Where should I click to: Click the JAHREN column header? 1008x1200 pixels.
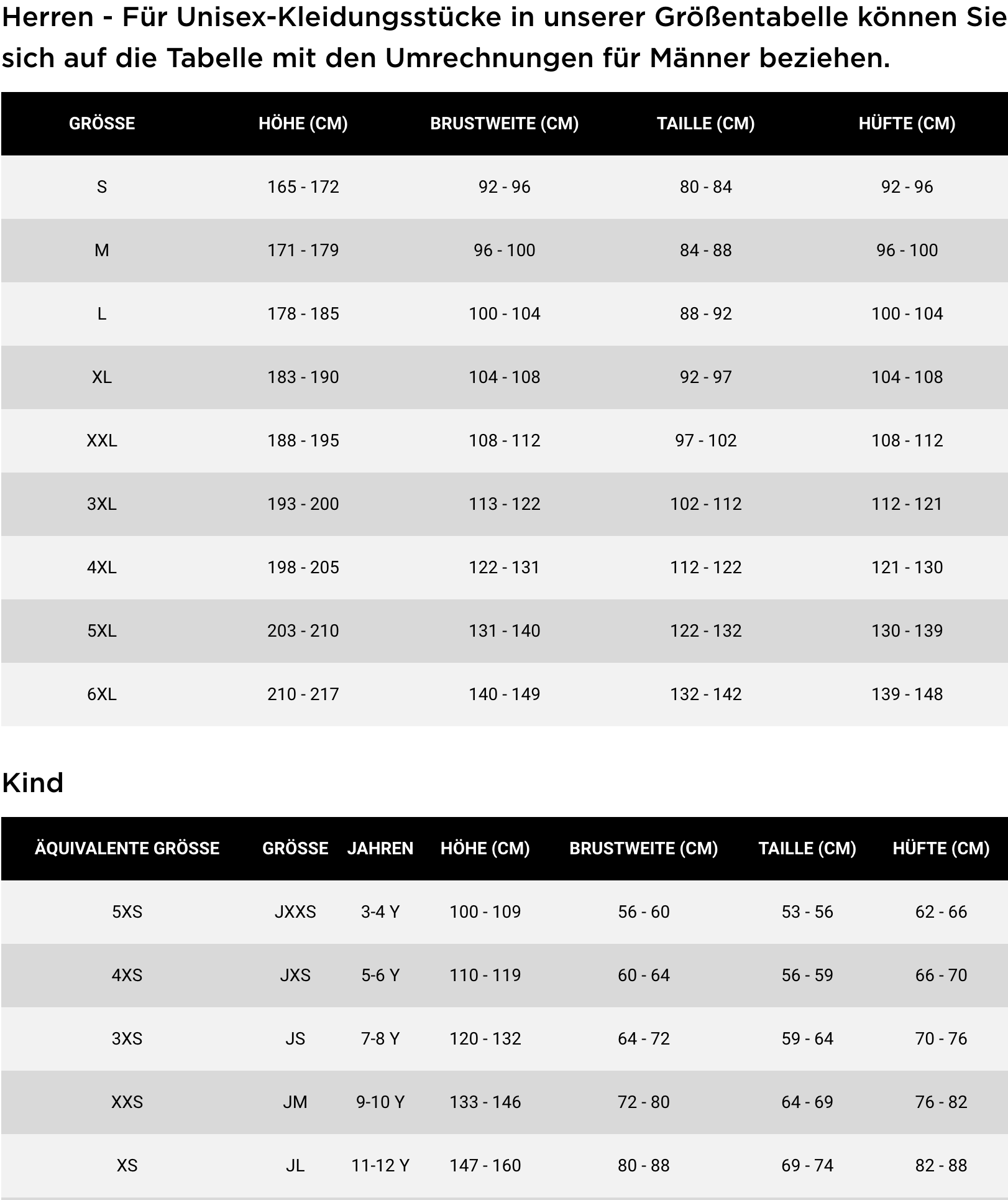click(380, 849)
